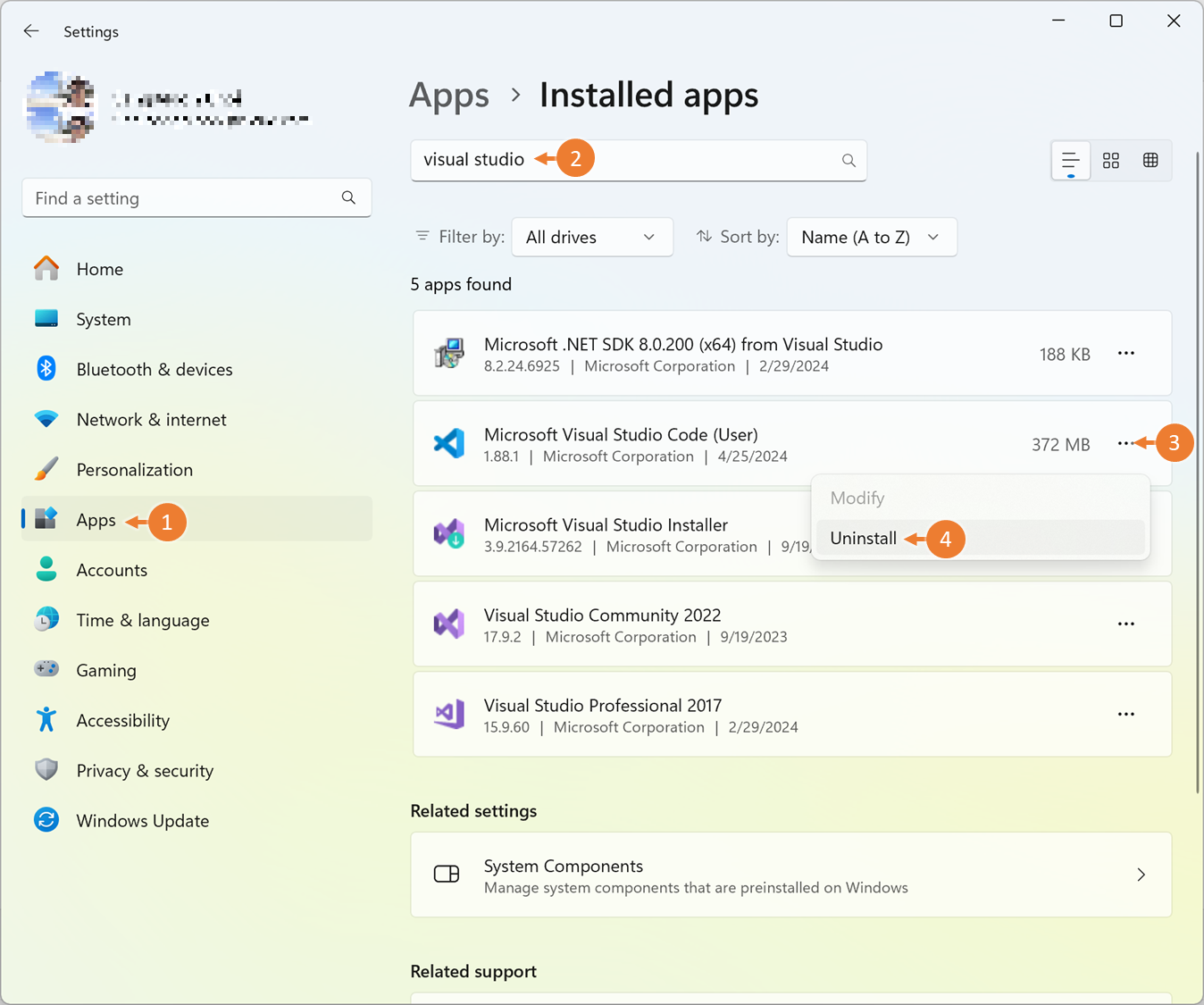Screen dimensions: 1204x1005
Task: Open more options for Microsoft .NET SDK
Action: coord(1126,353)
